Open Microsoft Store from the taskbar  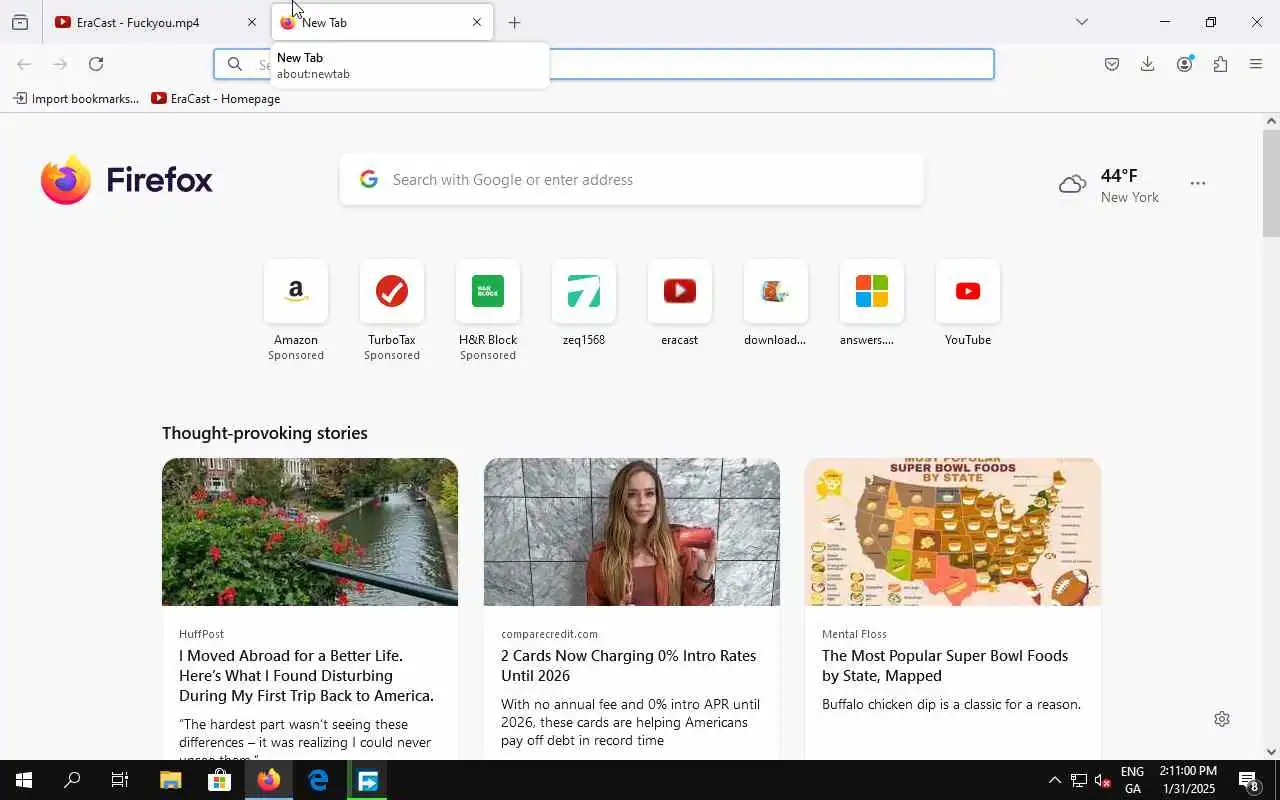click(219, 781)
